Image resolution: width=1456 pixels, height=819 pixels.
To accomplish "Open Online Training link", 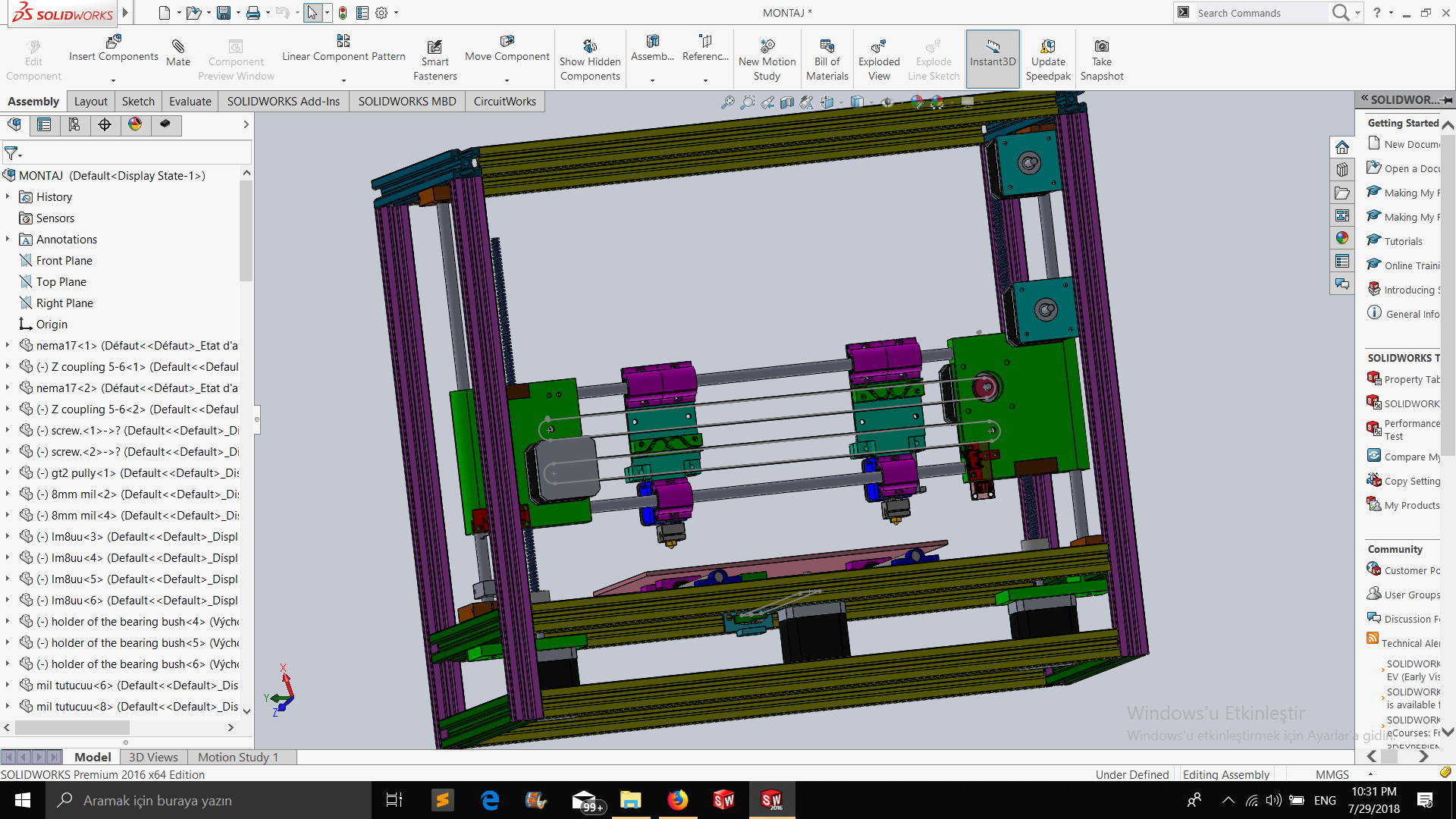I will [x=1411, y=265].
